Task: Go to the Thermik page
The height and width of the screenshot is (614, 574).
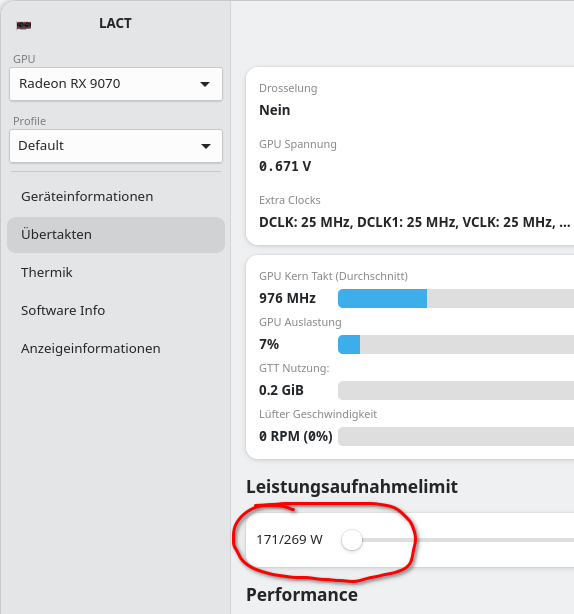Action: click(116, 272)
